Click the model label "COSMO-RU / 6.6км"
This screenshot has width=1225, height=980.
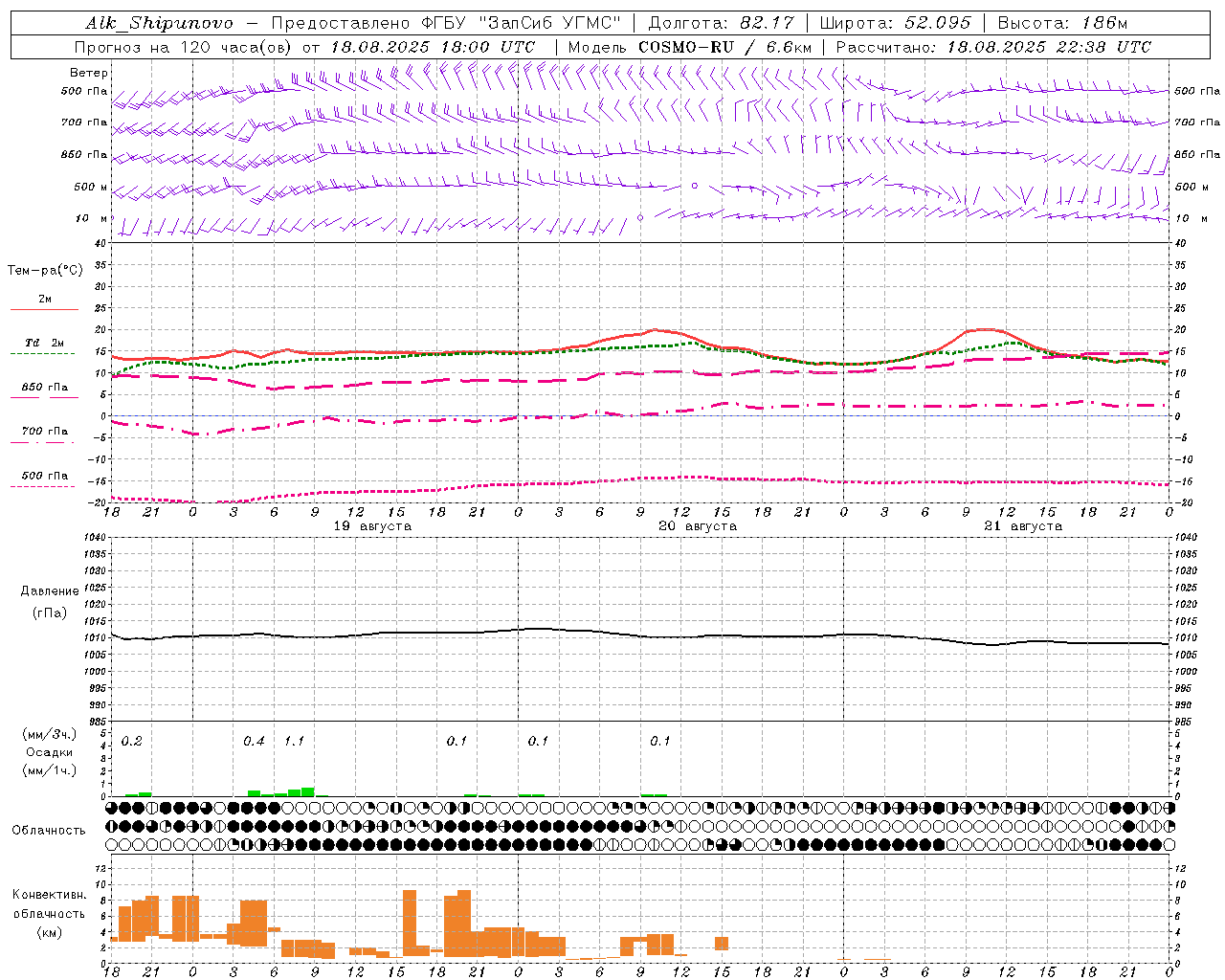[725, 47]
